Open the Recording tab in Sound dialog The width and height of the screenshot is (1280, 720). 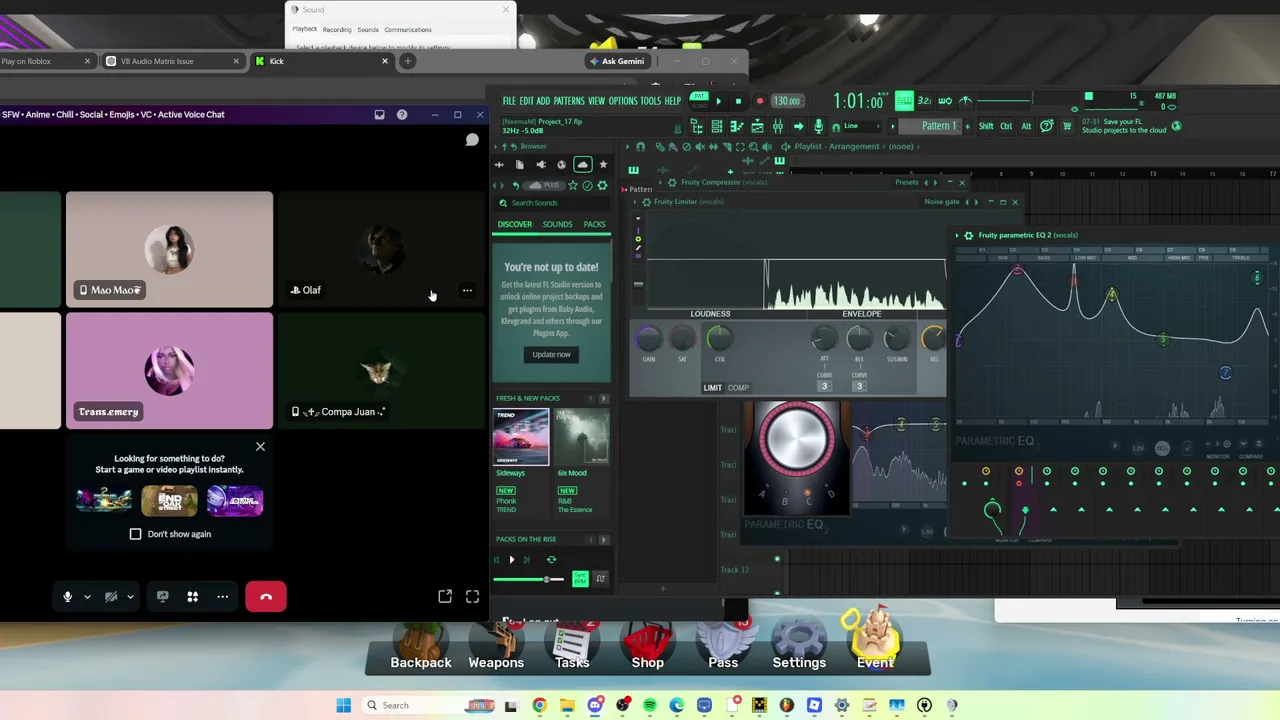[x=337, y=30]
